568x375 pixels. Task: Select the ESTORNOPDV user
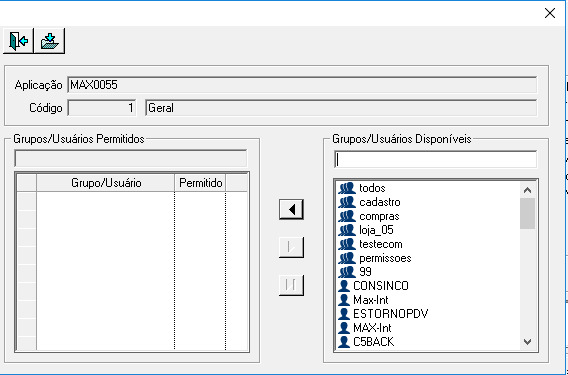click(390, 314)
